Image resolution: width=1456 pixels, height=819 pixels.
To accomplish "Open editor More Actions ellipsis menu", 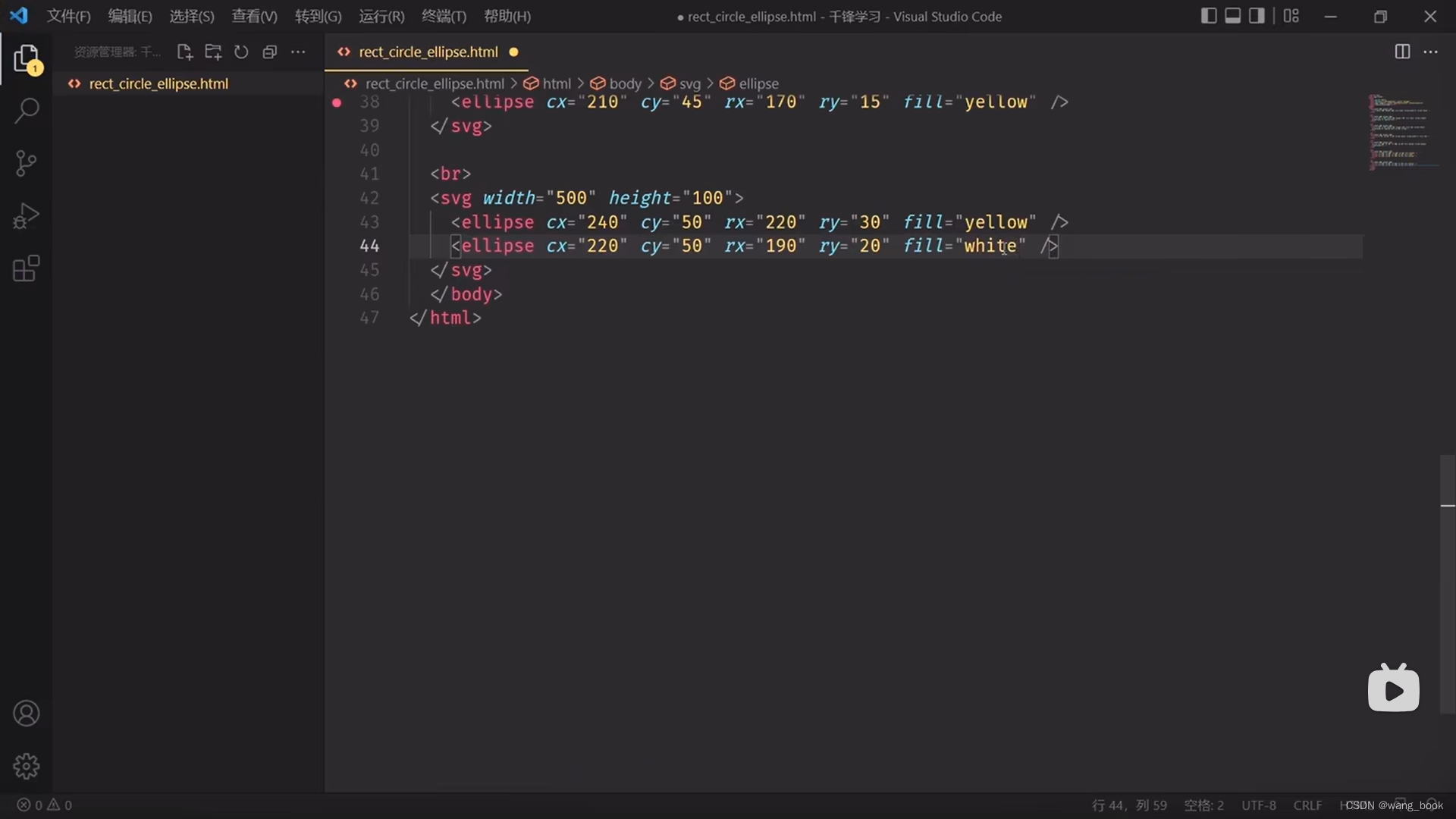I will coord(1430,52).
